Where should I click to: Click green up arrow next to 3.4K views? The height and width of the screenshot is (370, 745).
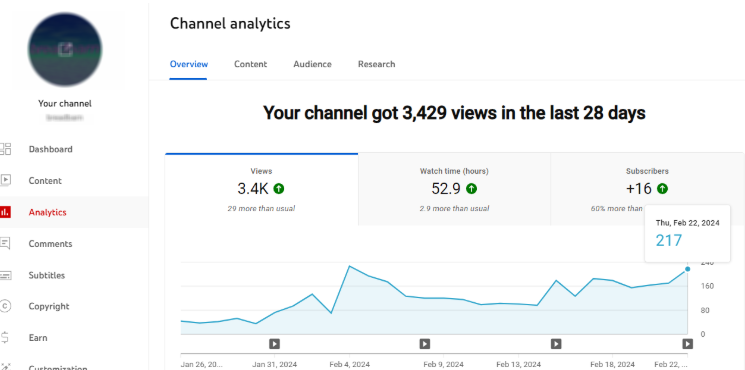click(279, 189)
